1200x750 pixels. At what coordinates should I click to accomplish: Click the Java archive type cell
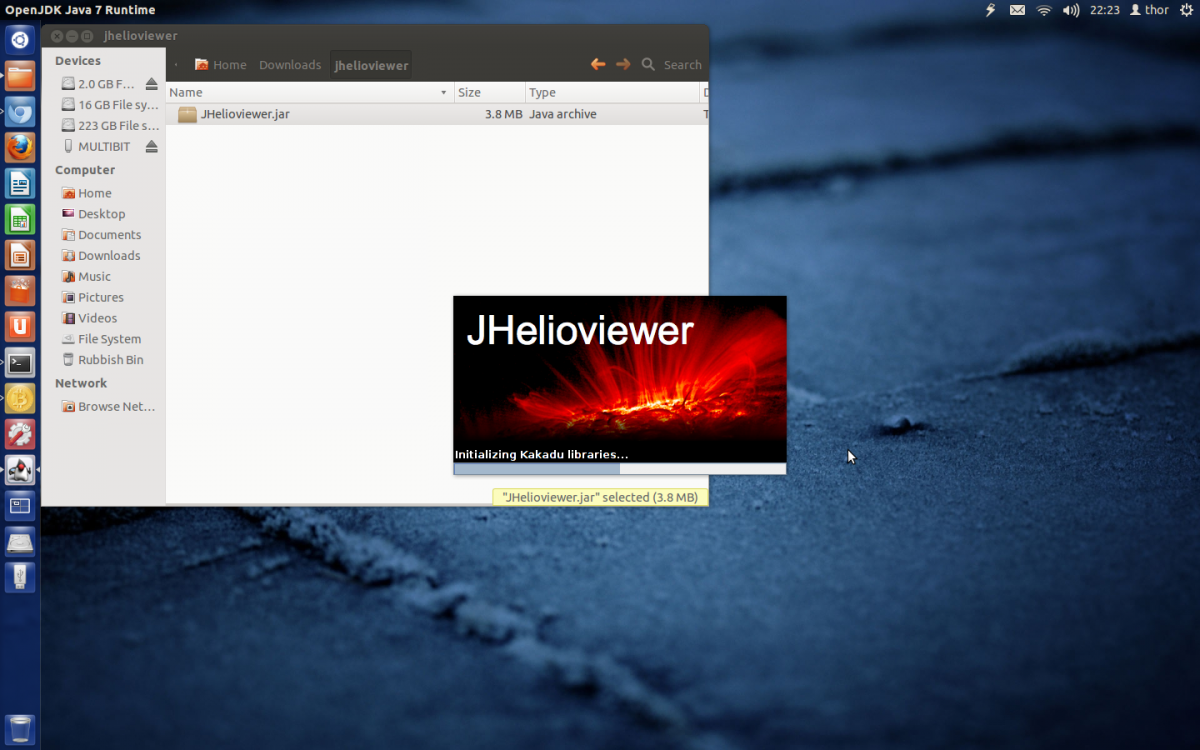pos(563,114)
